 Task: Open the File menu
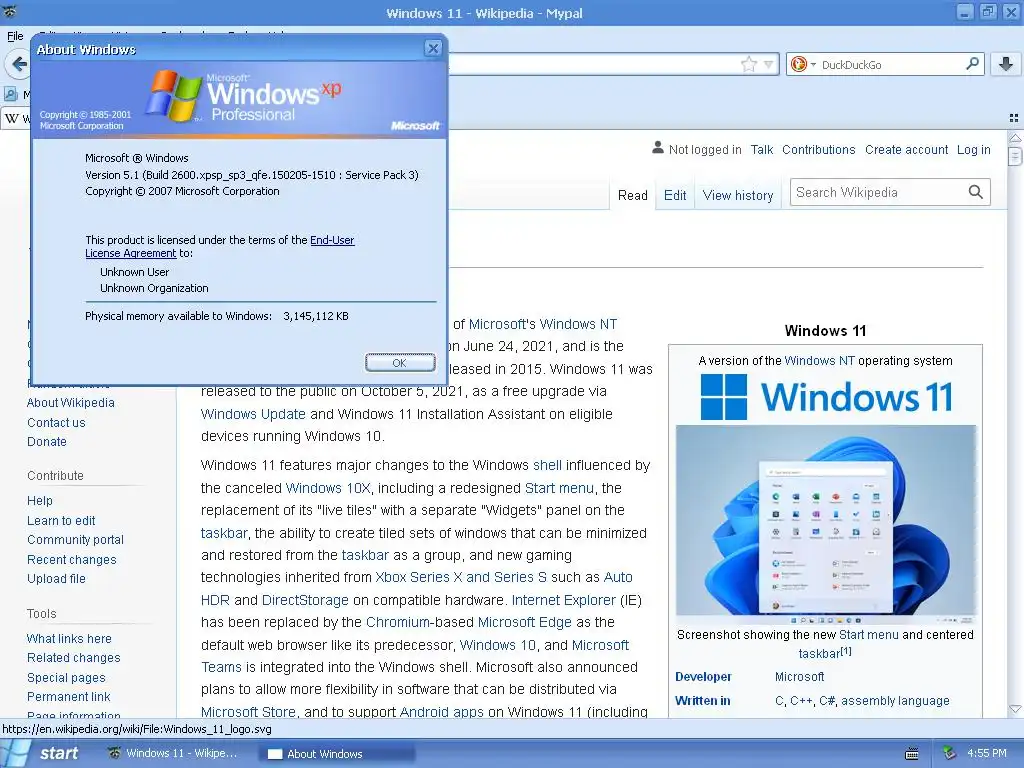(15, 36)
